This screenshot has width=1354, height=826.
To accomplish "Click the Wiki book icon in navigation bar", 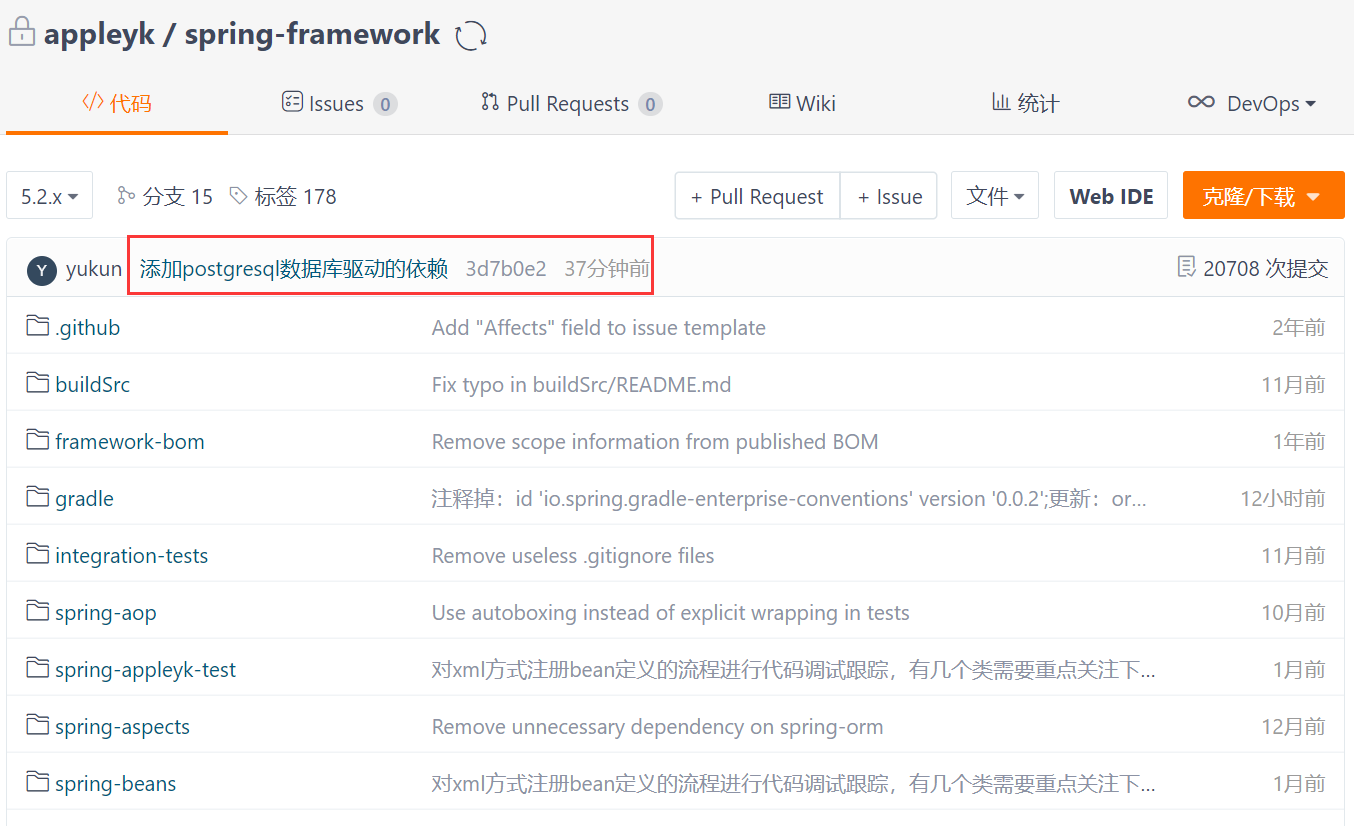I will 779,102.
